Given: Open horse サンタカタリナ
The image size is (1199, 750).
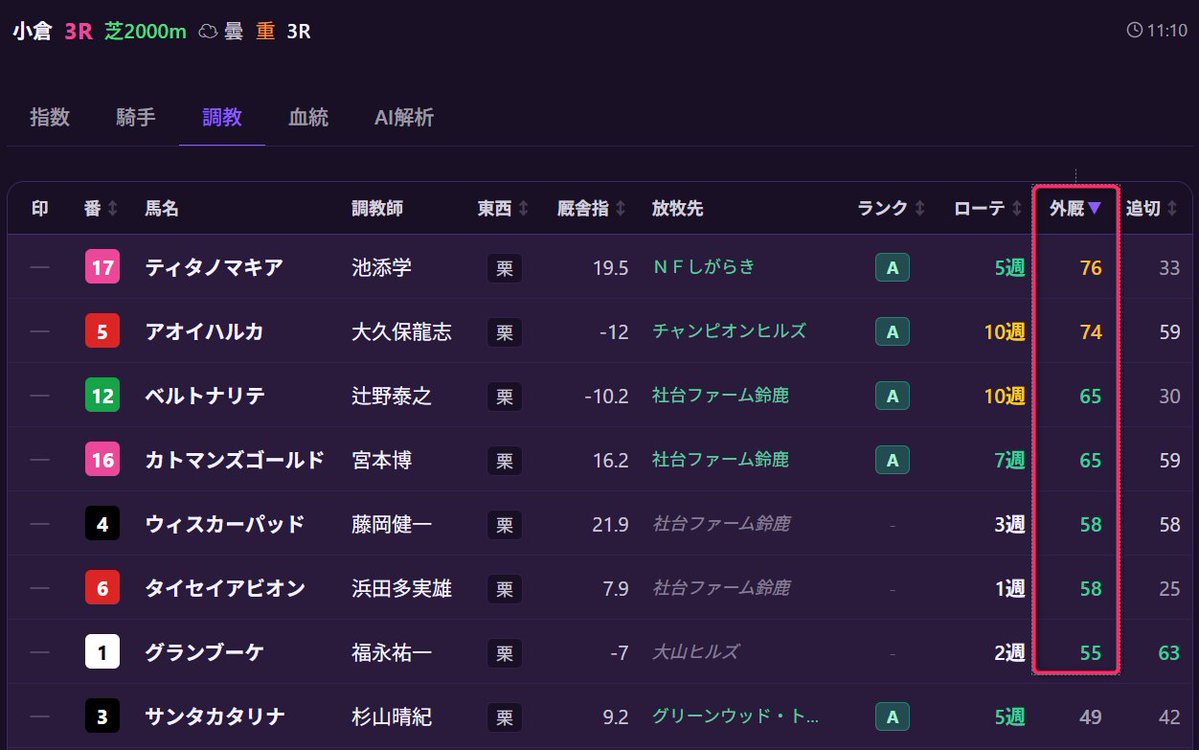Looking at the screenshot, I should [x=215, y=717].
